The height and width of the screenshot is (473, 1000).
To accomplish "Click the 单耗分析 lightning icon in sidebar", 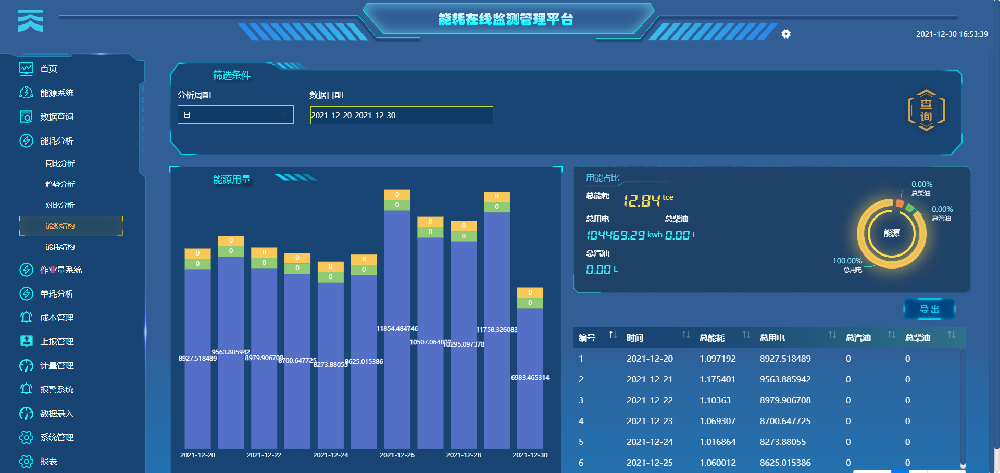I will [x=26, y=294].
